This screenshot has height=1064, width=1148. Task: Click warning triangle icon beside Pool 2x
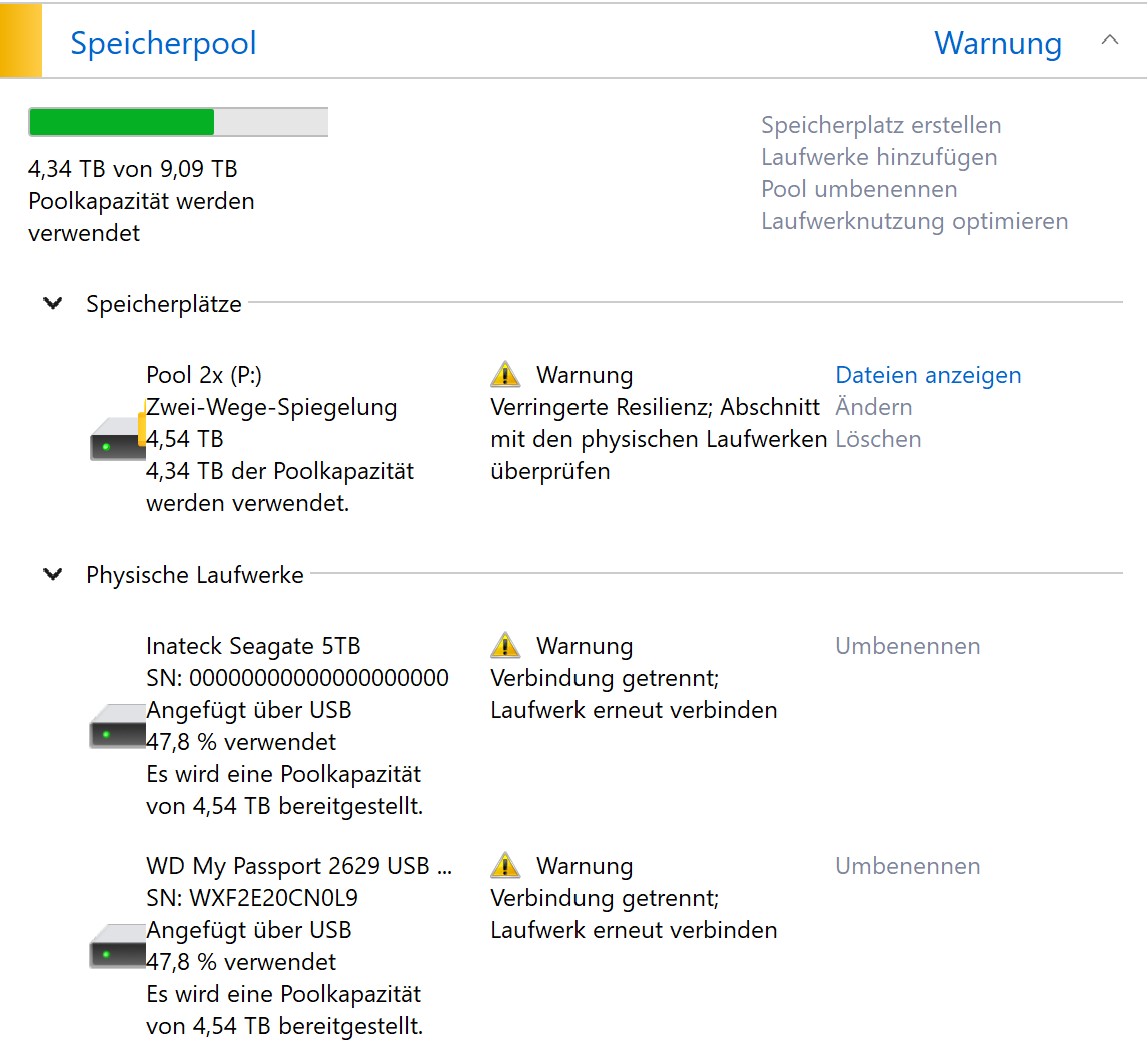tap(505, 374)
